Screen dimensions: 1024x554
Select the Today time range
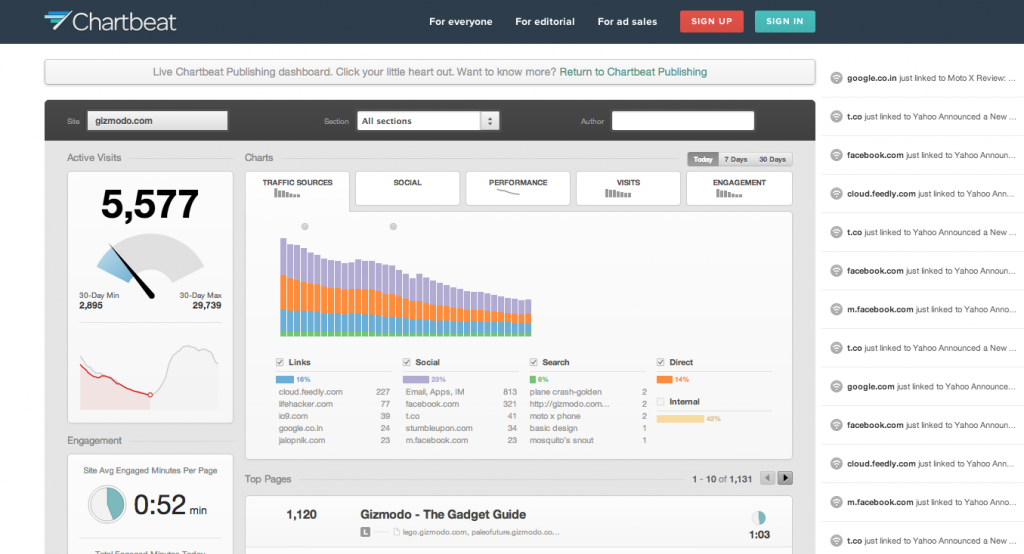[703, 159]
